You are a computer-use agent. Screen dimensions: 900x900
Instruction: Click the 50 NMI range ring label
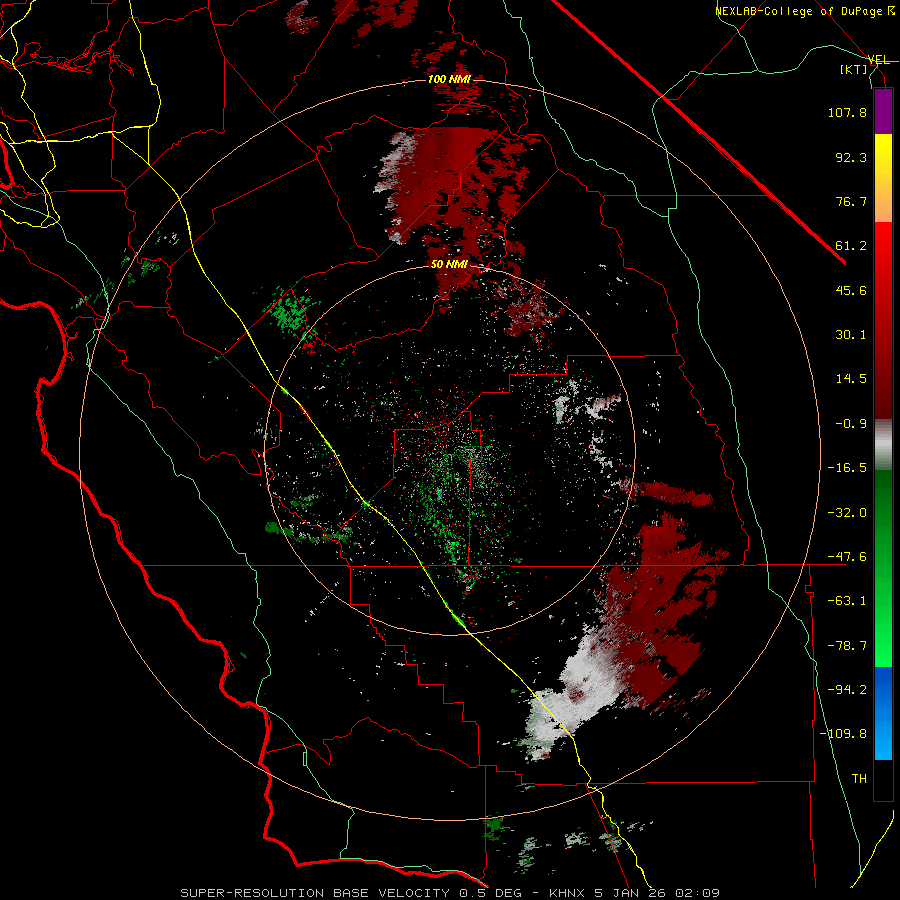click(x=449, y=265)
